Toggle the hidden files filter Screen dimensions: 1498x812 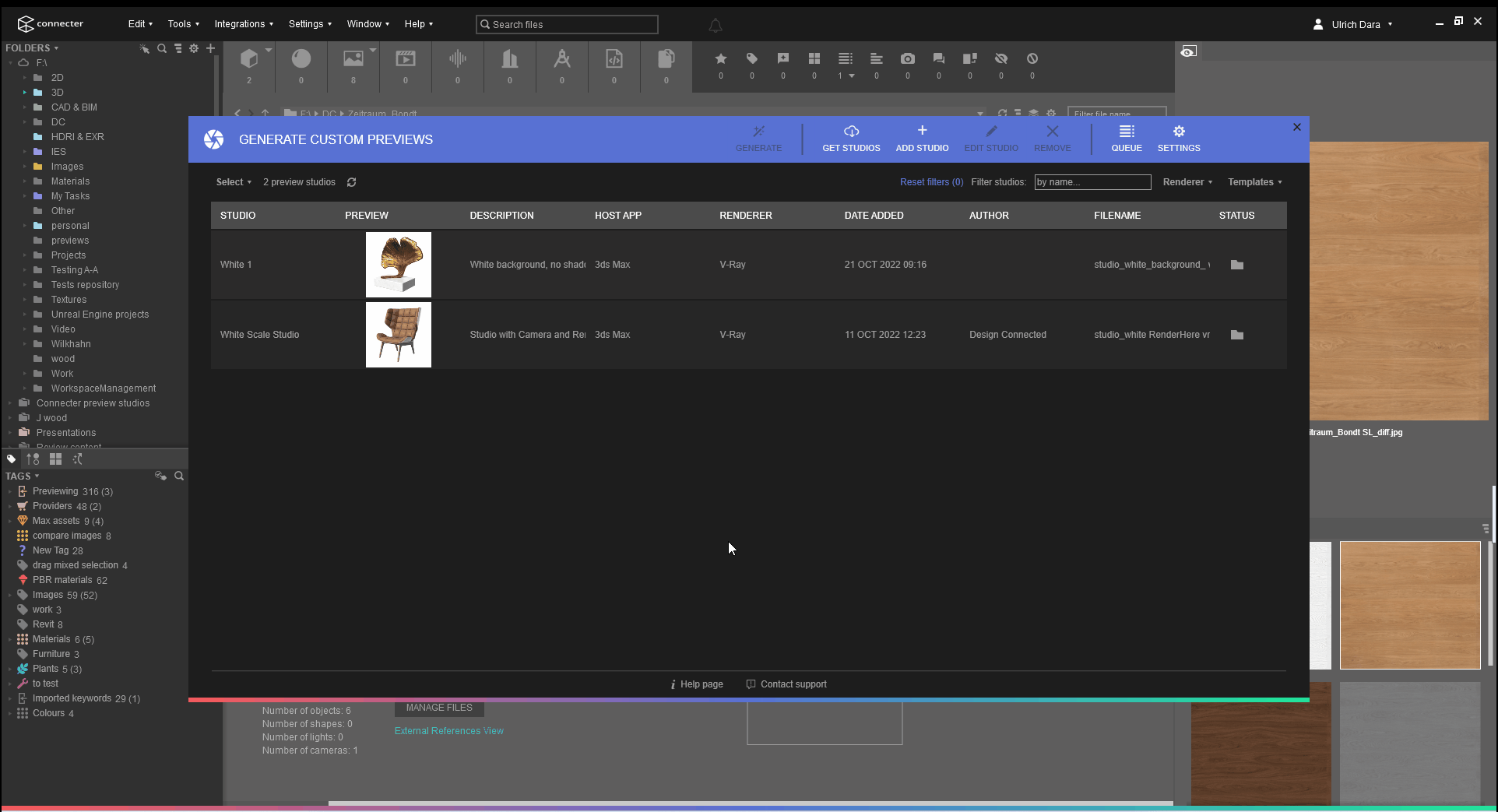click(1001, 58)
